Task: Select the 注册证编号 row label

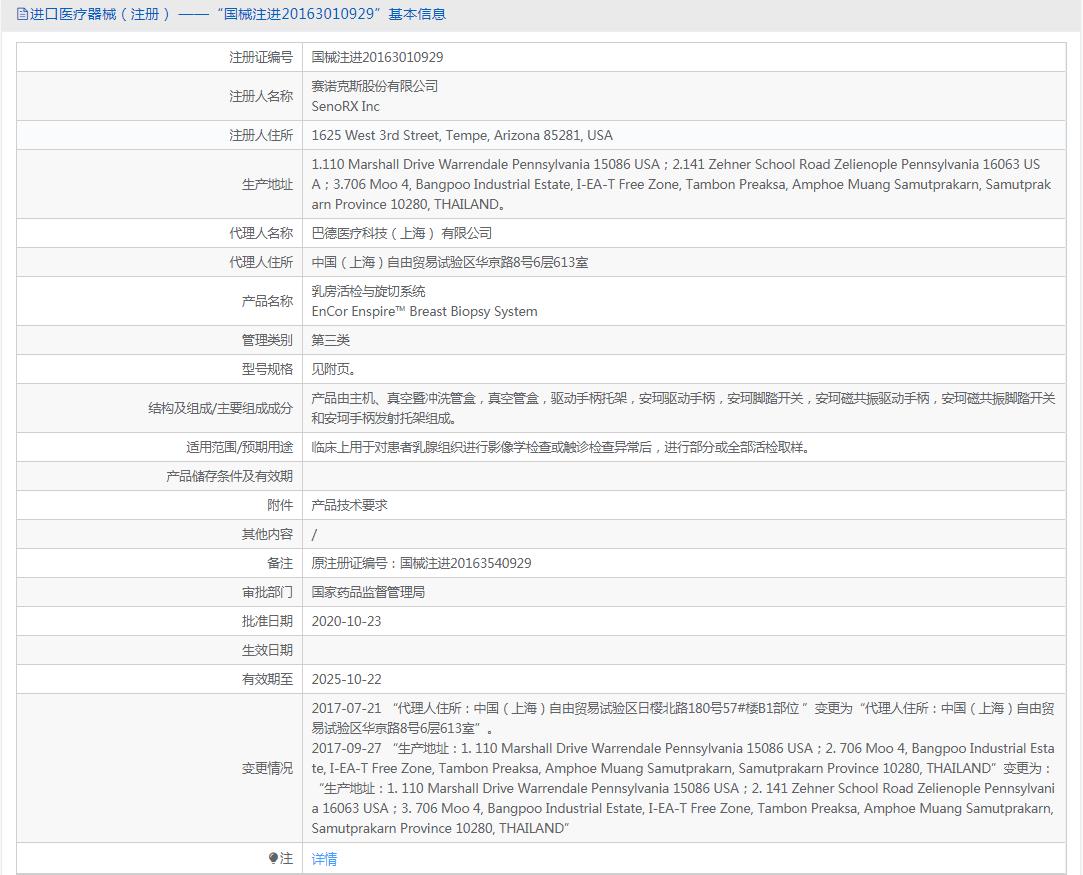Action: coord(261,57)
